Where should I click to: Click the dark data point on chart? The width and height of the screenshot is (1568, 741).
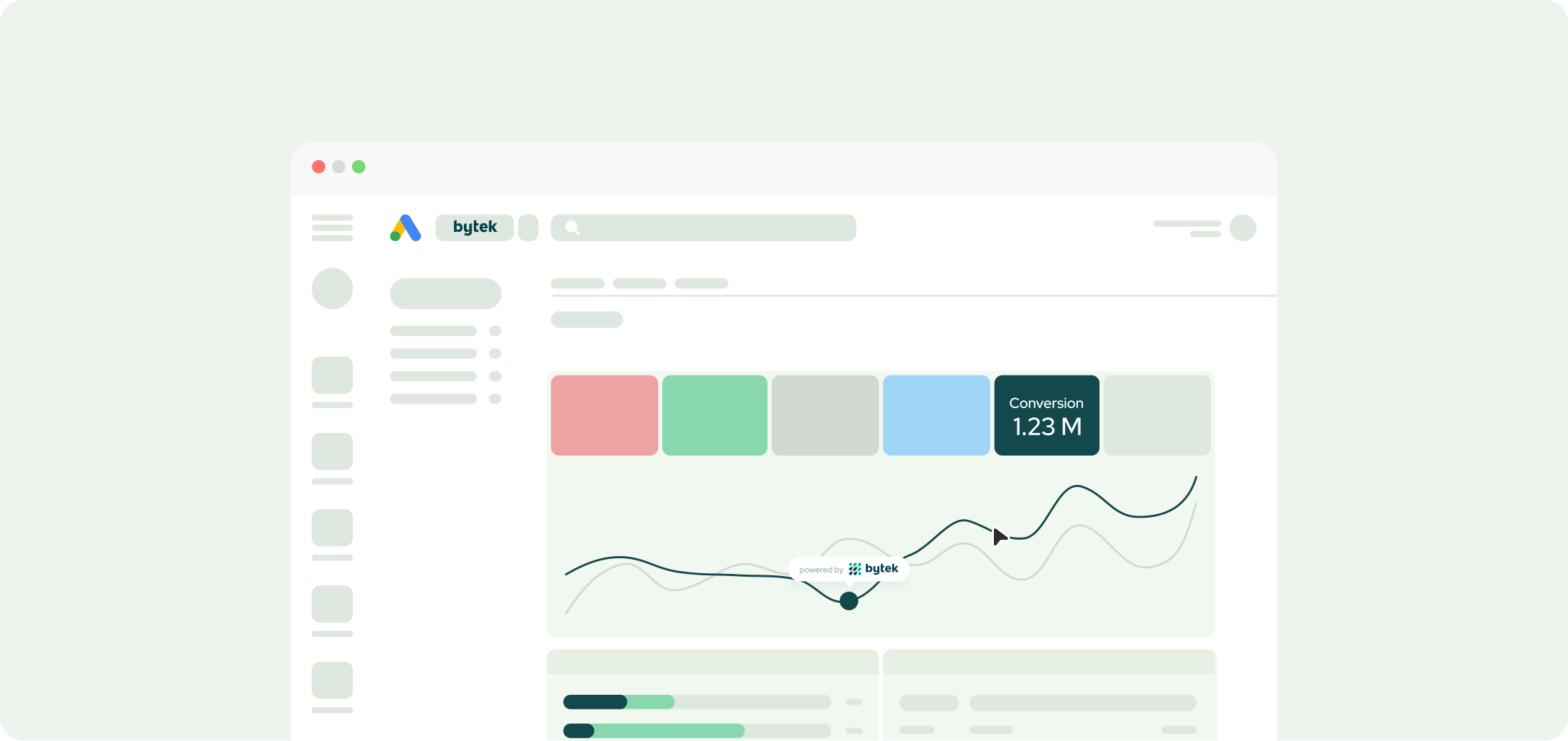click(x=849, y=601)
